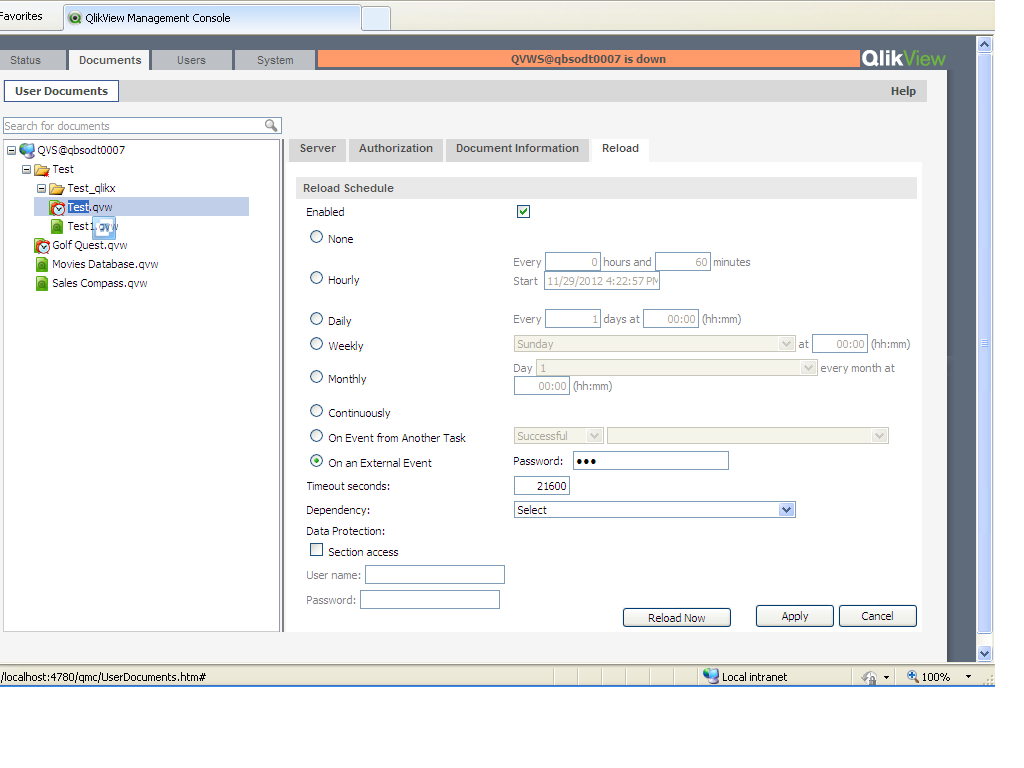Screen dimensions: 1024x768
Task: Click the Favorites button
Action: (x=21, y=16)
